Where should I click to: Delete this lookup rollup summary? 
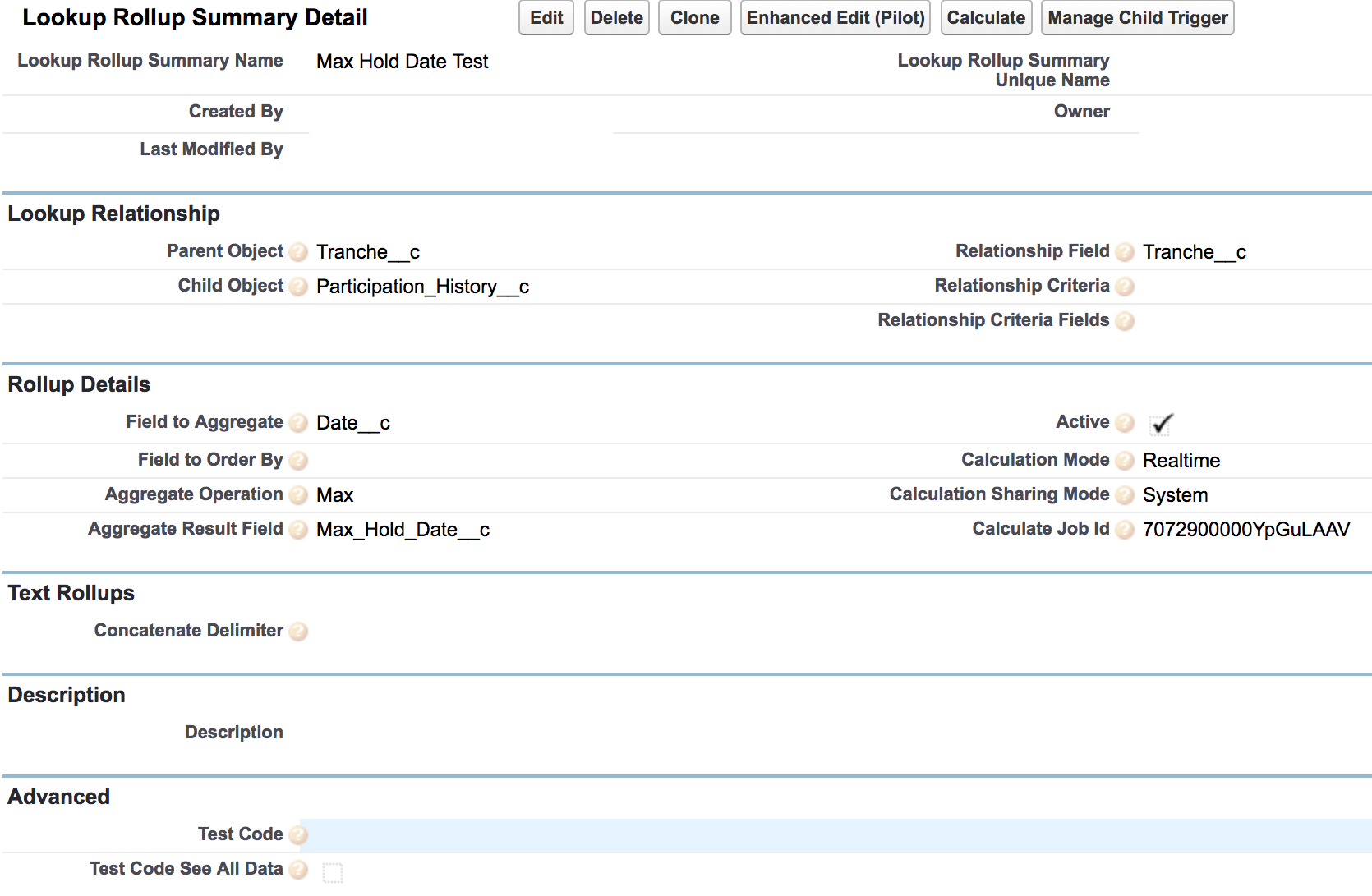(616, 17)
